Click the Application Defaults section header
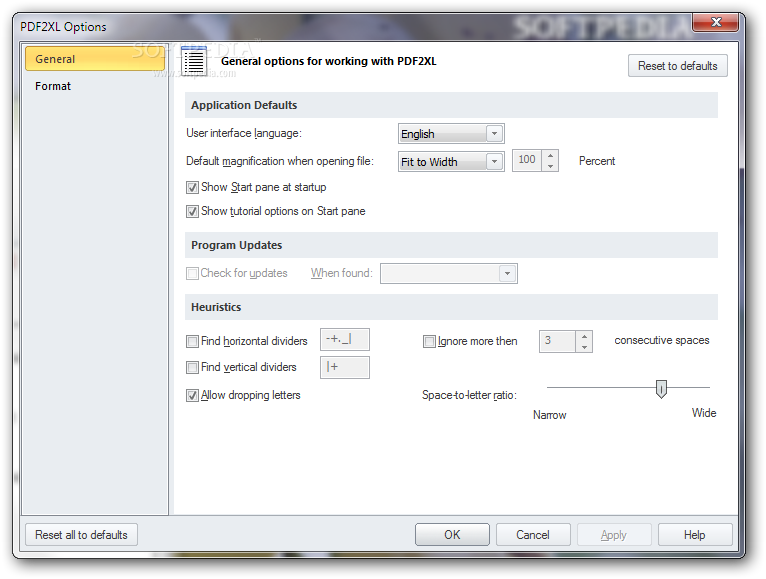Screen dimensions: 766x579 pos(451,105)
